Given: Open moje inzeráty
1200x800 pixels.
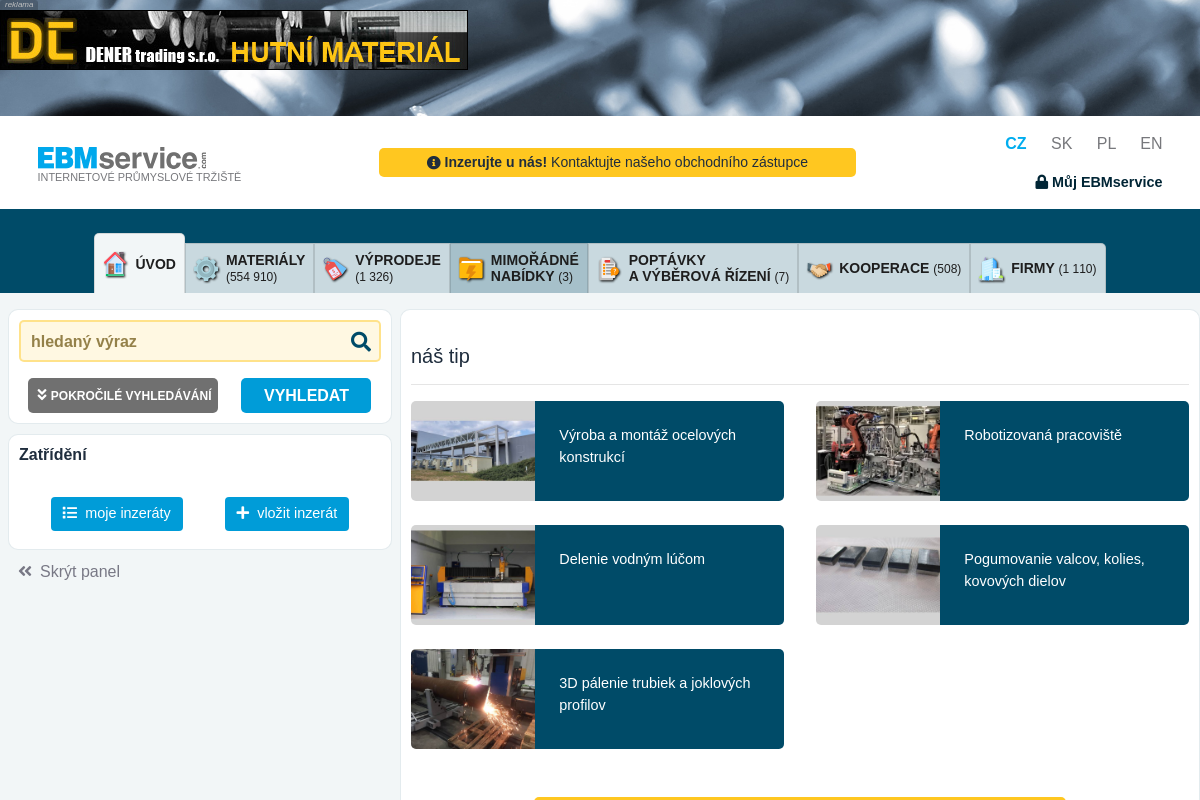Looking at the screenshot, I should pyautogui.click(x=117, y=513).
